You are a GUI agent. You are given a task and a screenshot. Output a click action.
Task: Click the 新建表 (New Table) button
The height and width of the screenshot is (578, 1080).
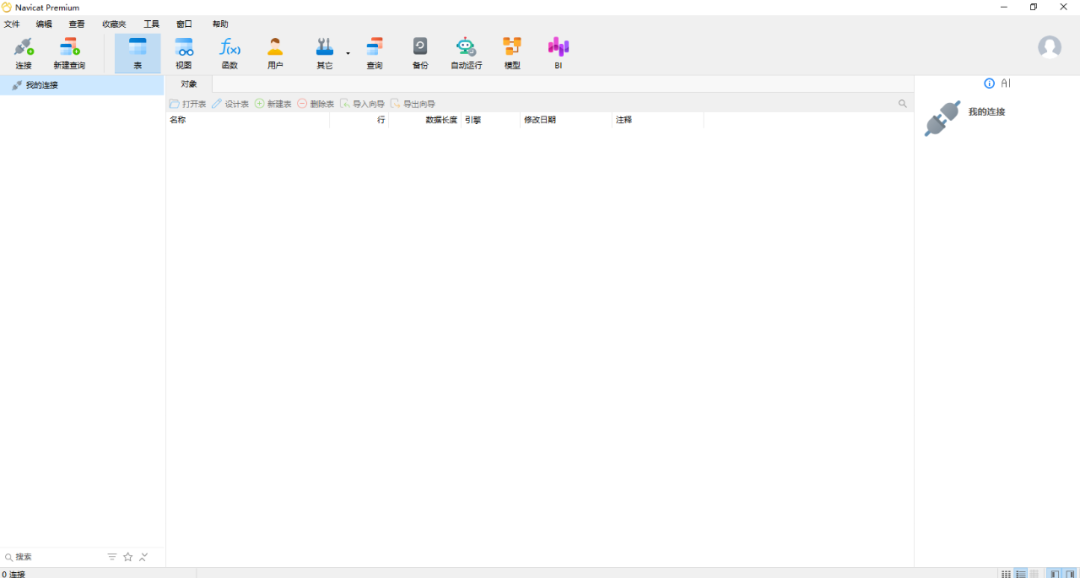pos(273,104)
